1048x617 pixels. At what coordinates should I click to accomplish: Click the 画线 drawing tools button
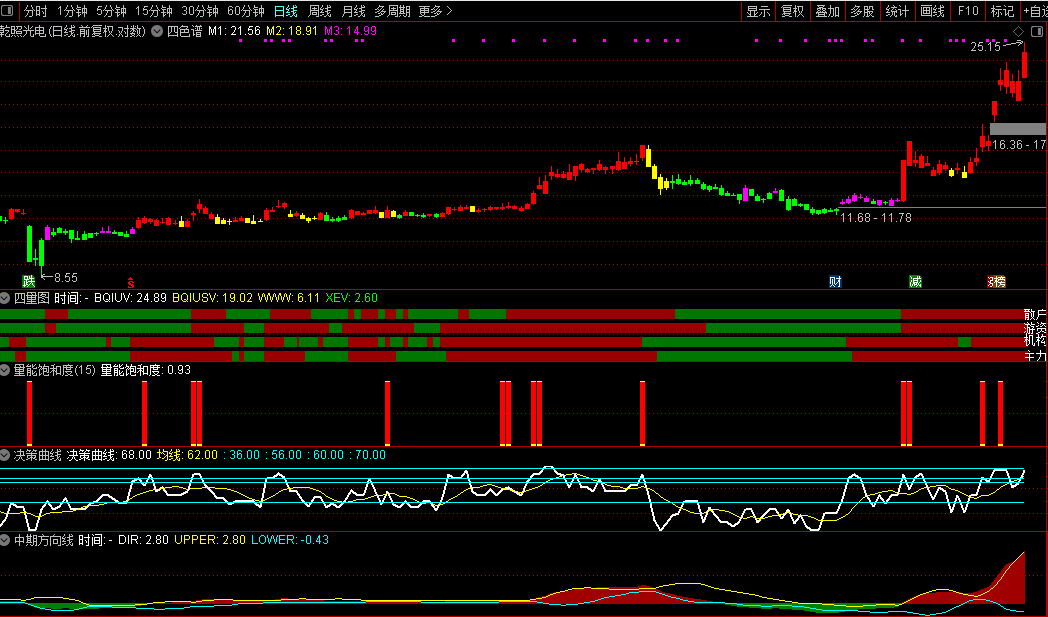(x=932, y=11)
